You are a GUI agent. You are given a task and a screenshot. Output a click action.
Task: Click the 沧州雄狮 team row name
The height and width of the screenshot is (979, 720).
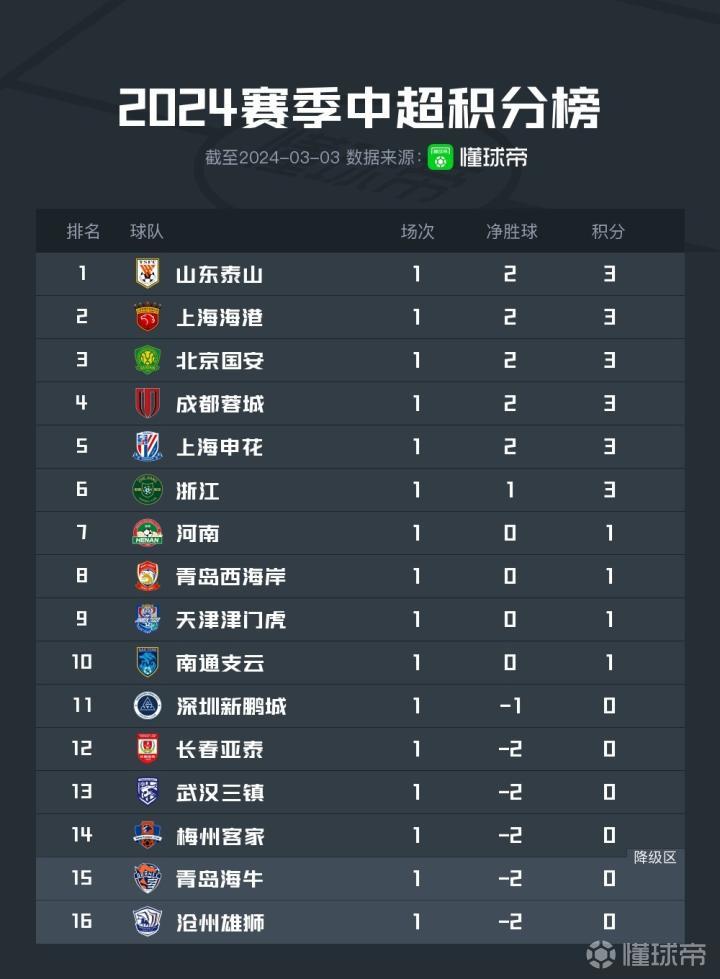click(x=219, y=922)
